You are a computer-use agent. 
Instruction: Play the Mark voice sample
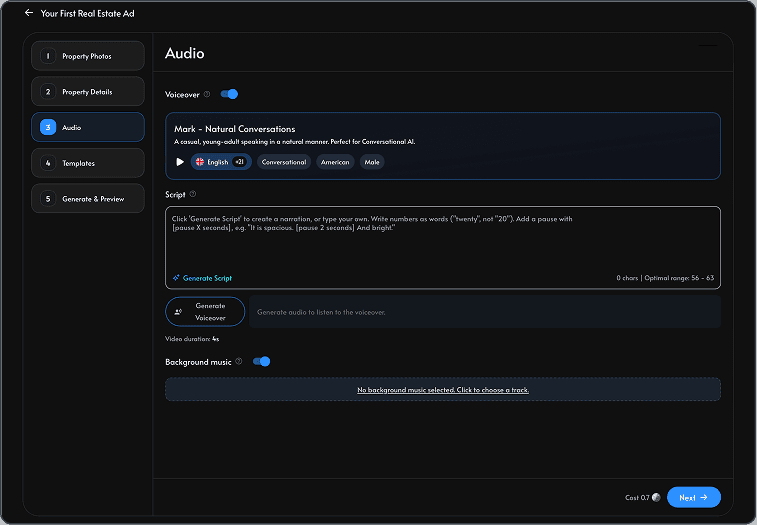pos(180,162)
